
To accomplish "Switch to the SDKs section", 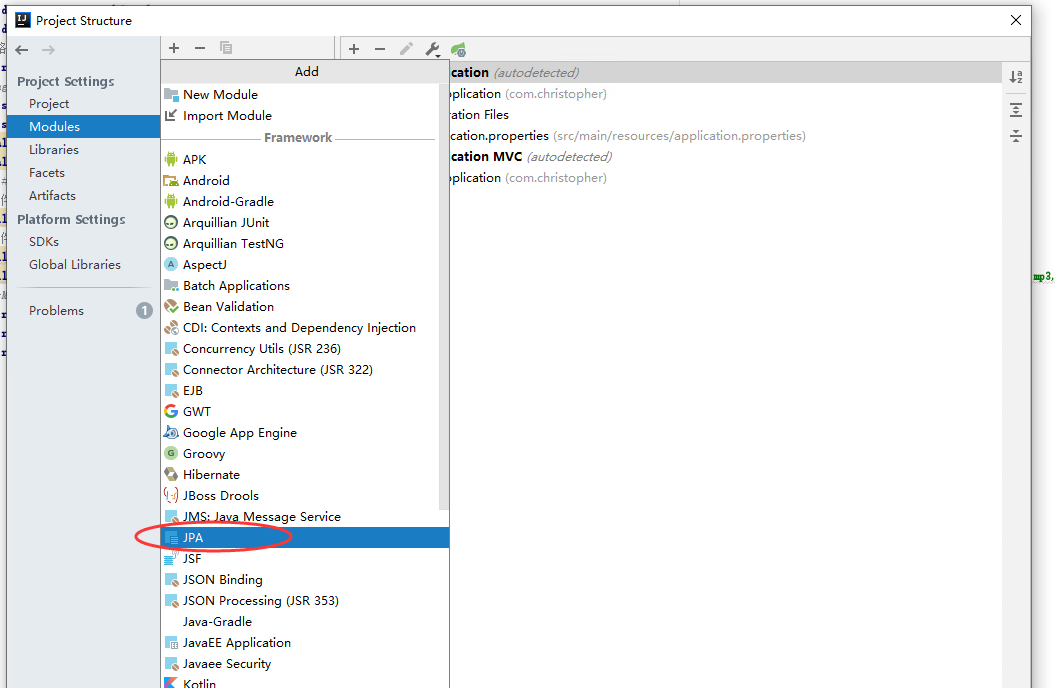I will point(43,241).
